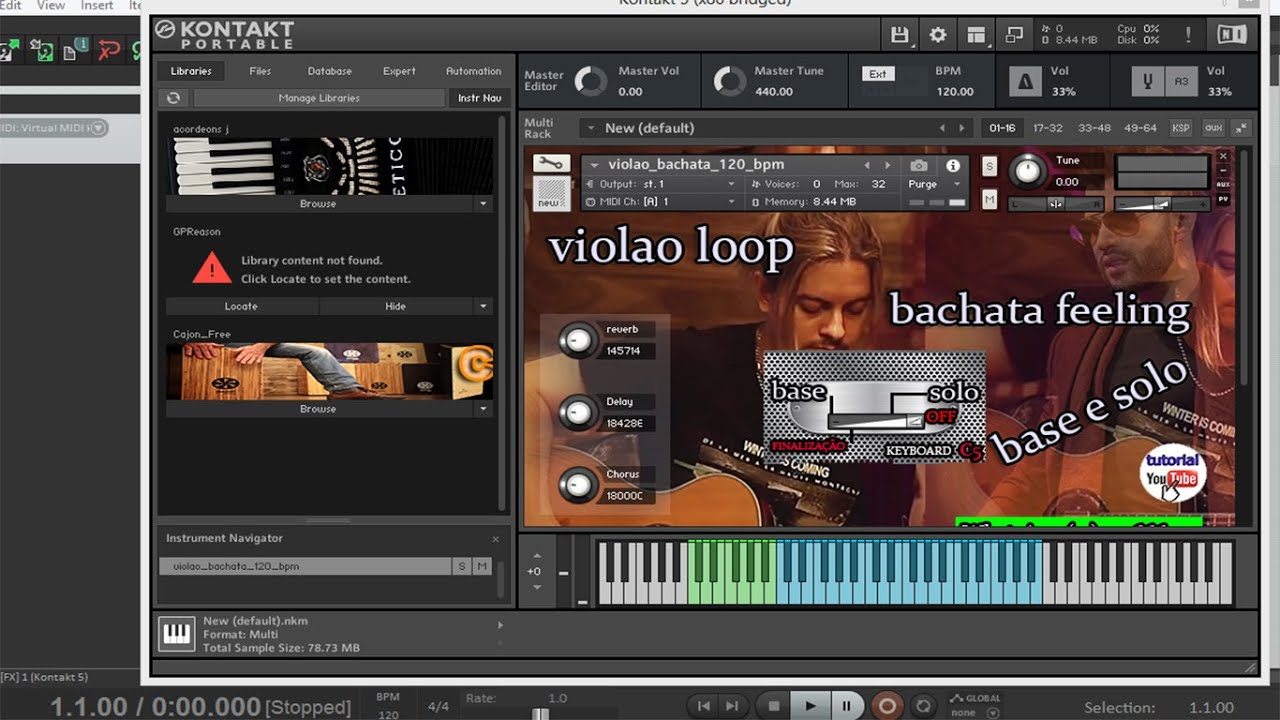The width and height of the screenshot is (1280, 720).
Task: Click the camera snapshot icon
Action: [x=919, y=165]
